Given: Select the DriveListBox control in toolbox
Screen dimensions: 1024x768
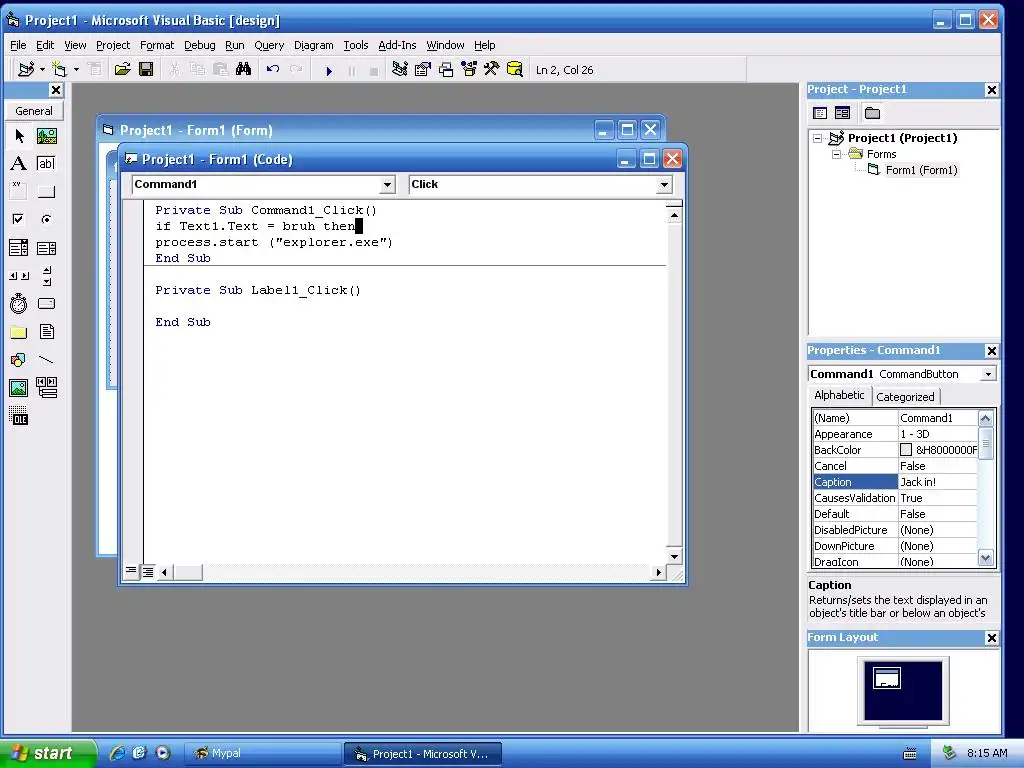Looking at the screenshot, I should coord(46,304).
